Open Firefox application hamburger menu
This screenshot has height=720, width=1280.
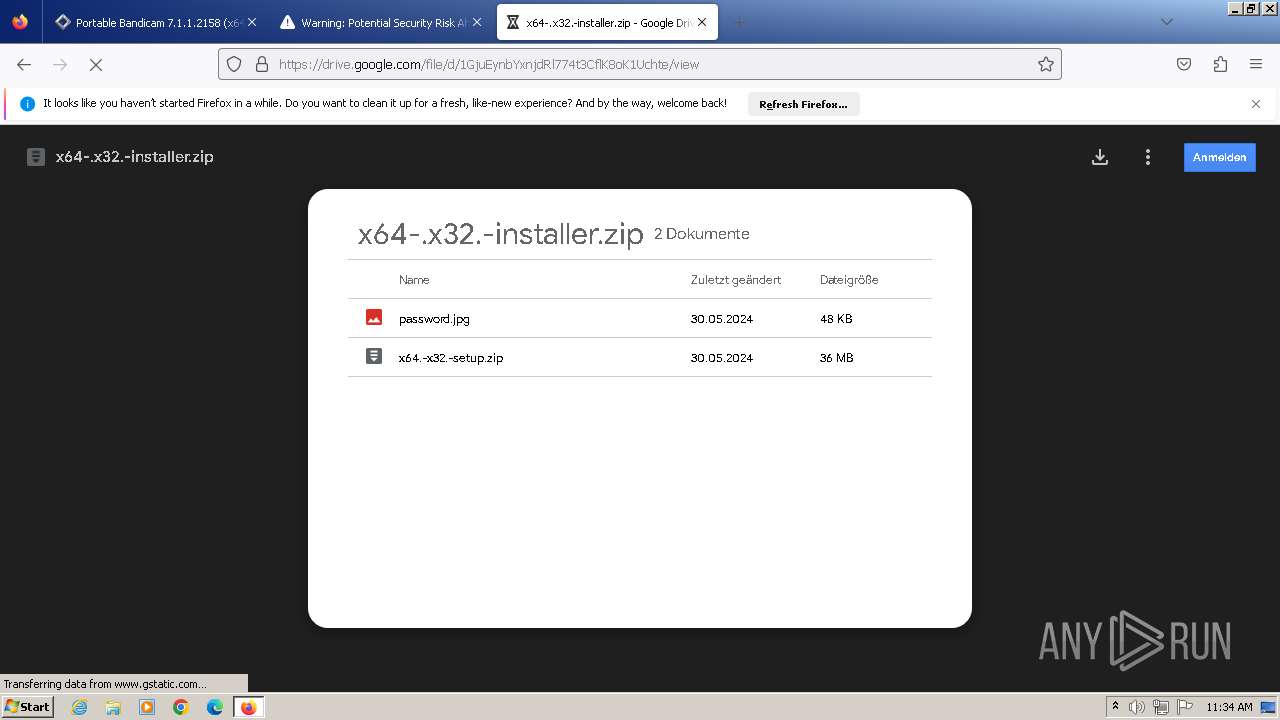1256,64
